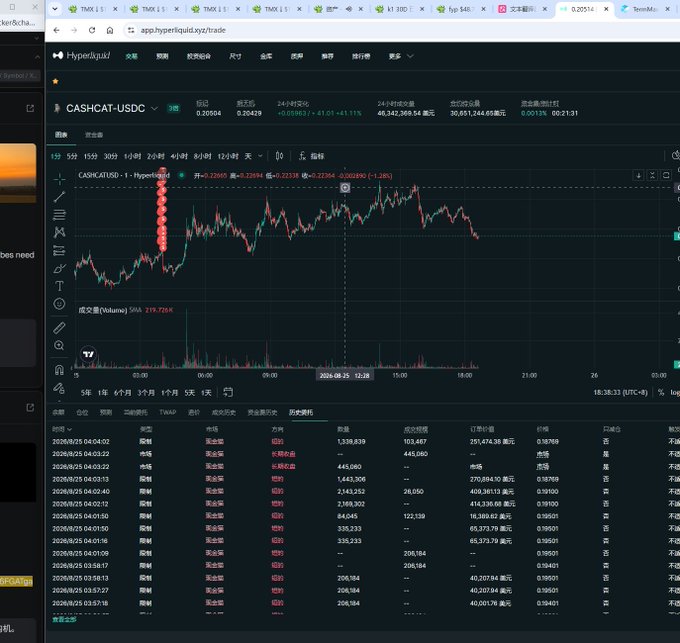Image resolution: width=680 pixels, height=643 pixels.
Task: Click the 3倍 leverage badge
Action: (173, 108)
